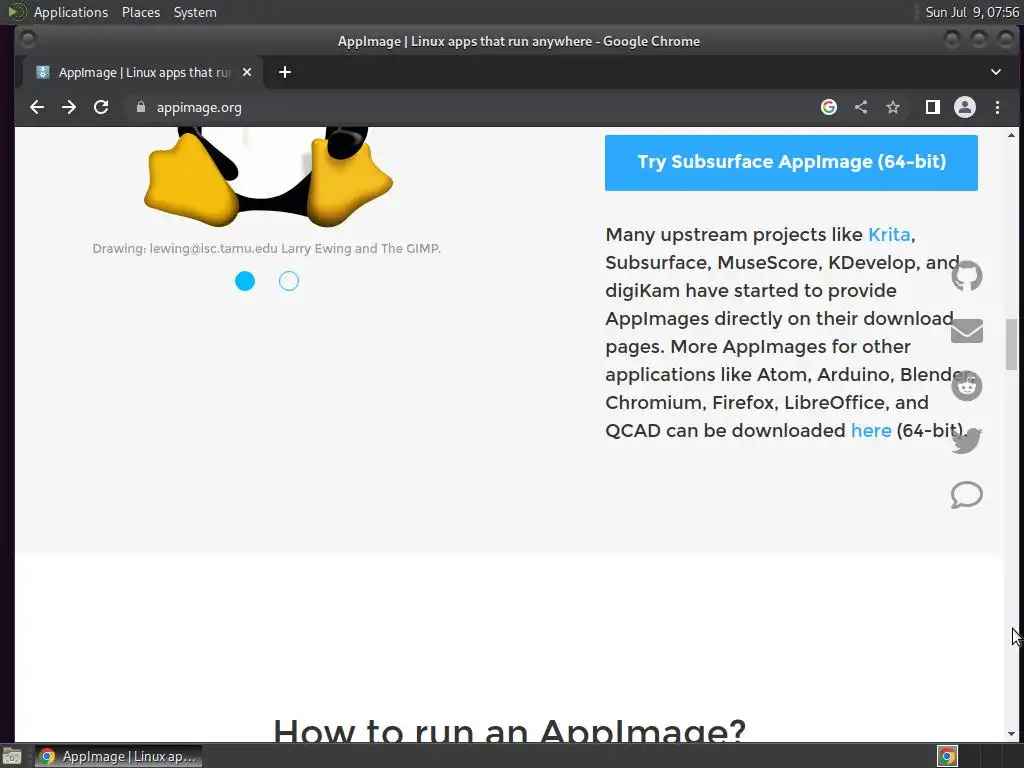Open the Reddit sidebar icon
The height and width of the screenshot is (768, 1024).
[967, 386]
